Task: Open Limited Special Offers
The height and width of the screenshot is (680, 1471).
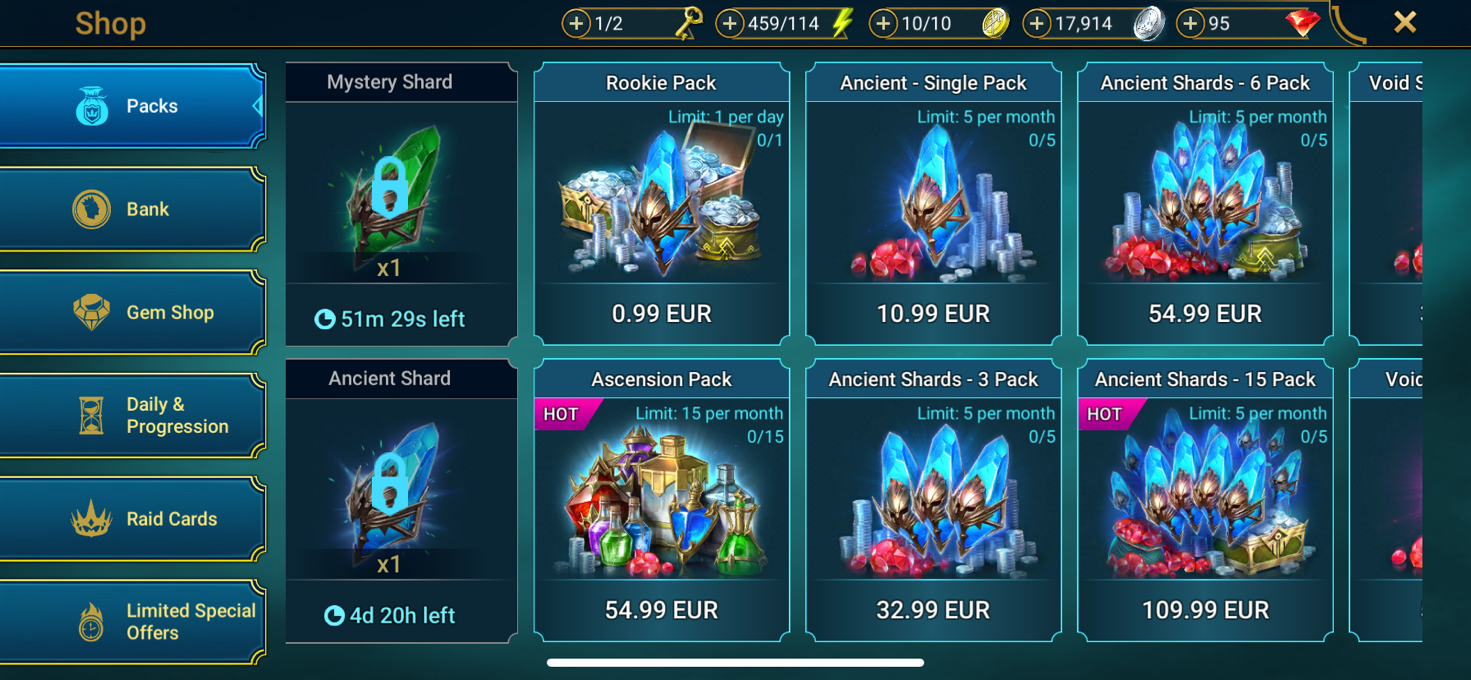Action: tap(131, 622)
